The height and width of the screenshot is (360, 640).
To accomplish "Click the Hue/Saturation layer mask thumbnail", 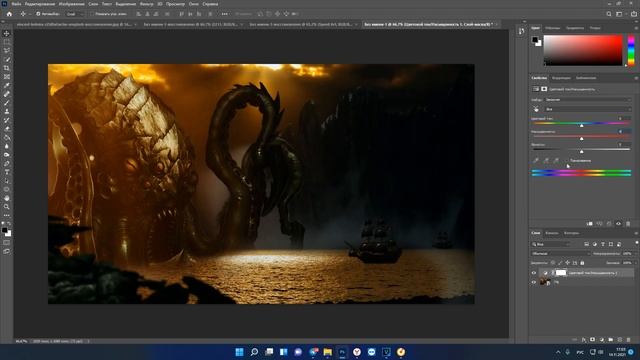I will click(562, 273).
